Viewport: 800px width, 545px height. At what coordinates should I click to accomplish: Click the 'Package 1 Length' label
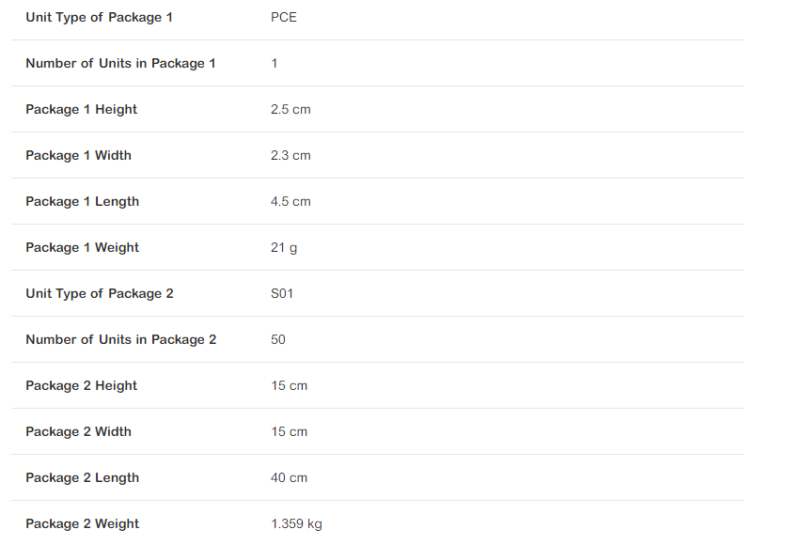(82, 201)
